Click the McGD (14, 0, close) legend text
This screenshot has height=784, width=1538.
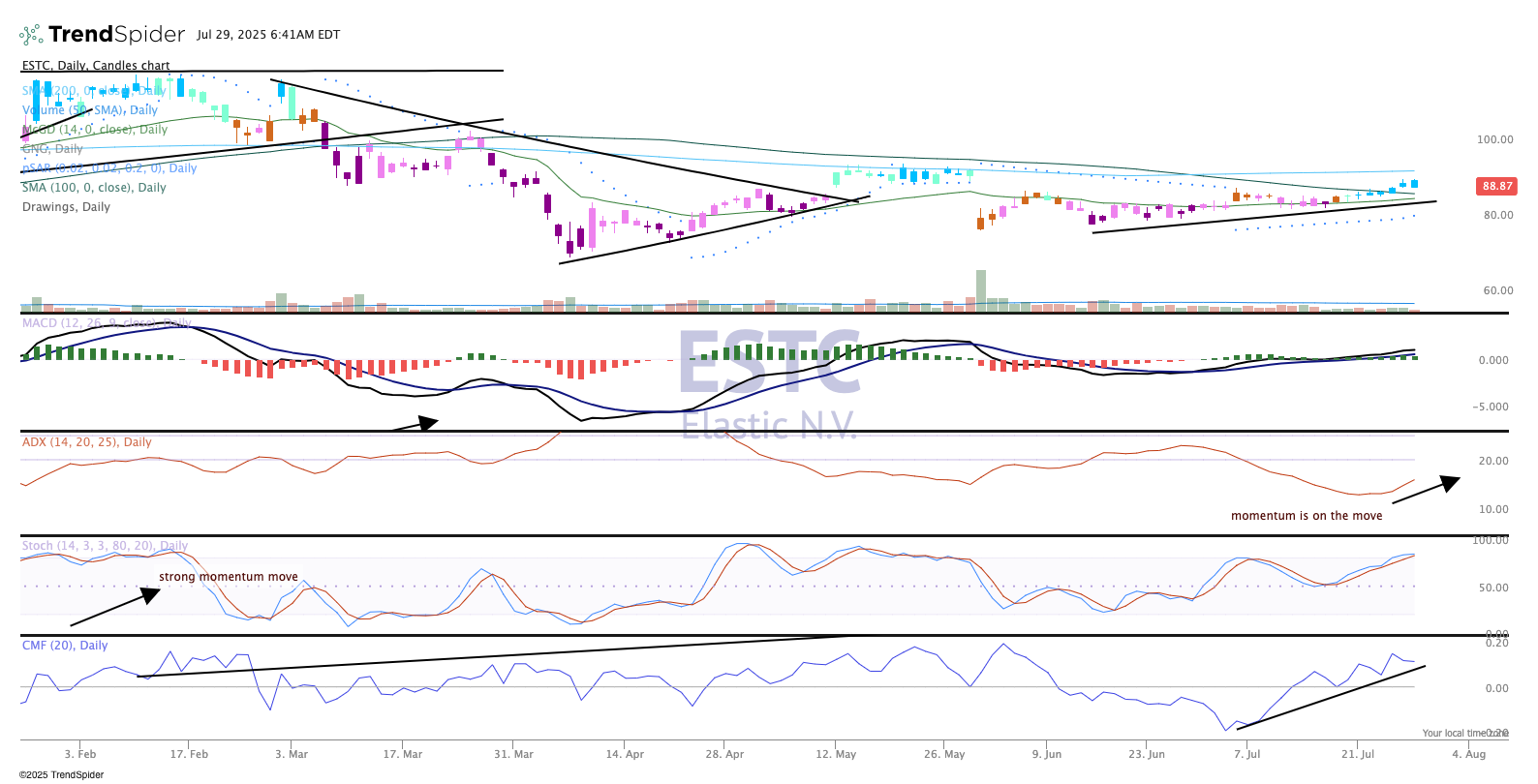[95, 130]
